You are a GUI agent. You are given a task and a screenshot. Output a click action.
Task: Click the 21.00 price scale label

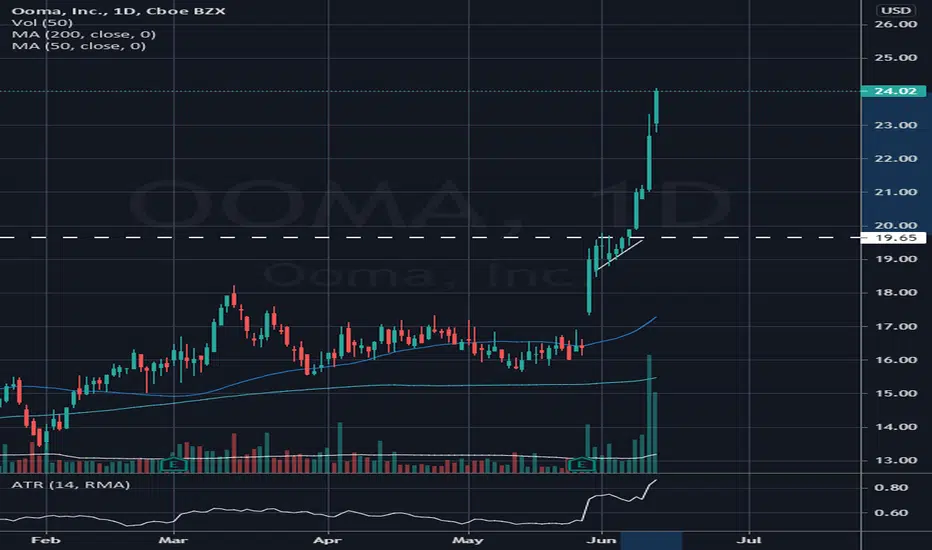[x=895, y=192]
